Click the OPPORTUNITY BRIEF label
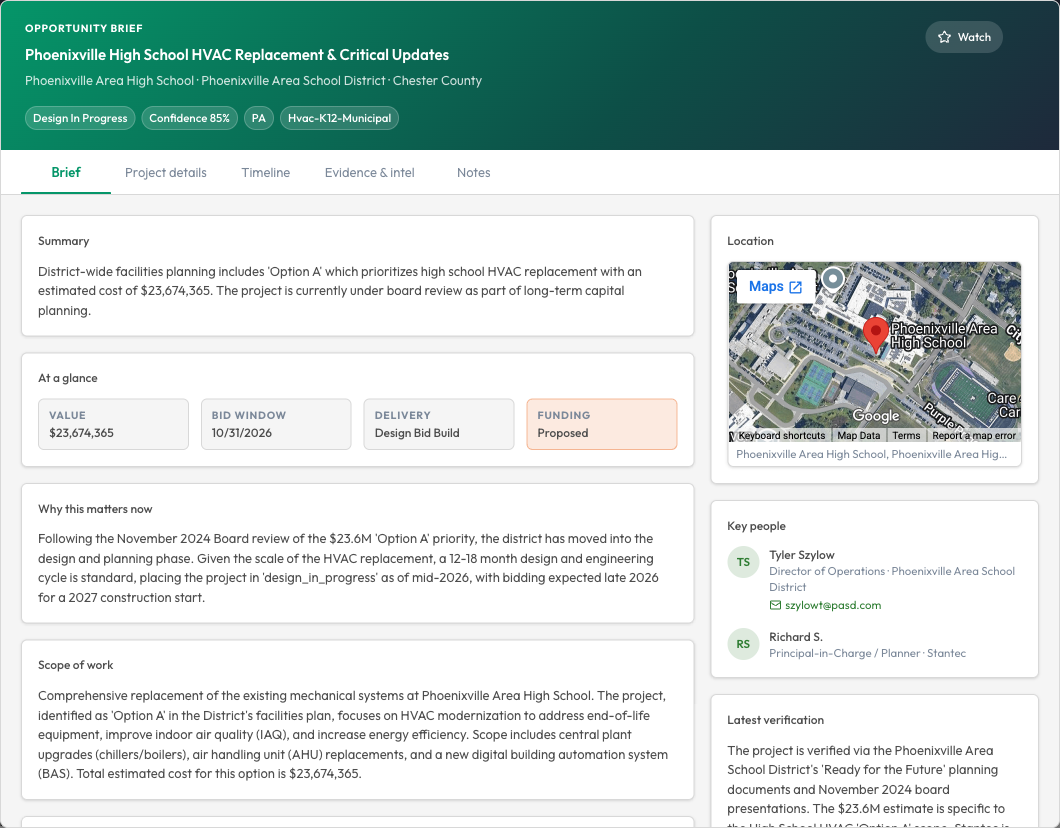The image size is (1060, 828). click(x=84, y=28)
